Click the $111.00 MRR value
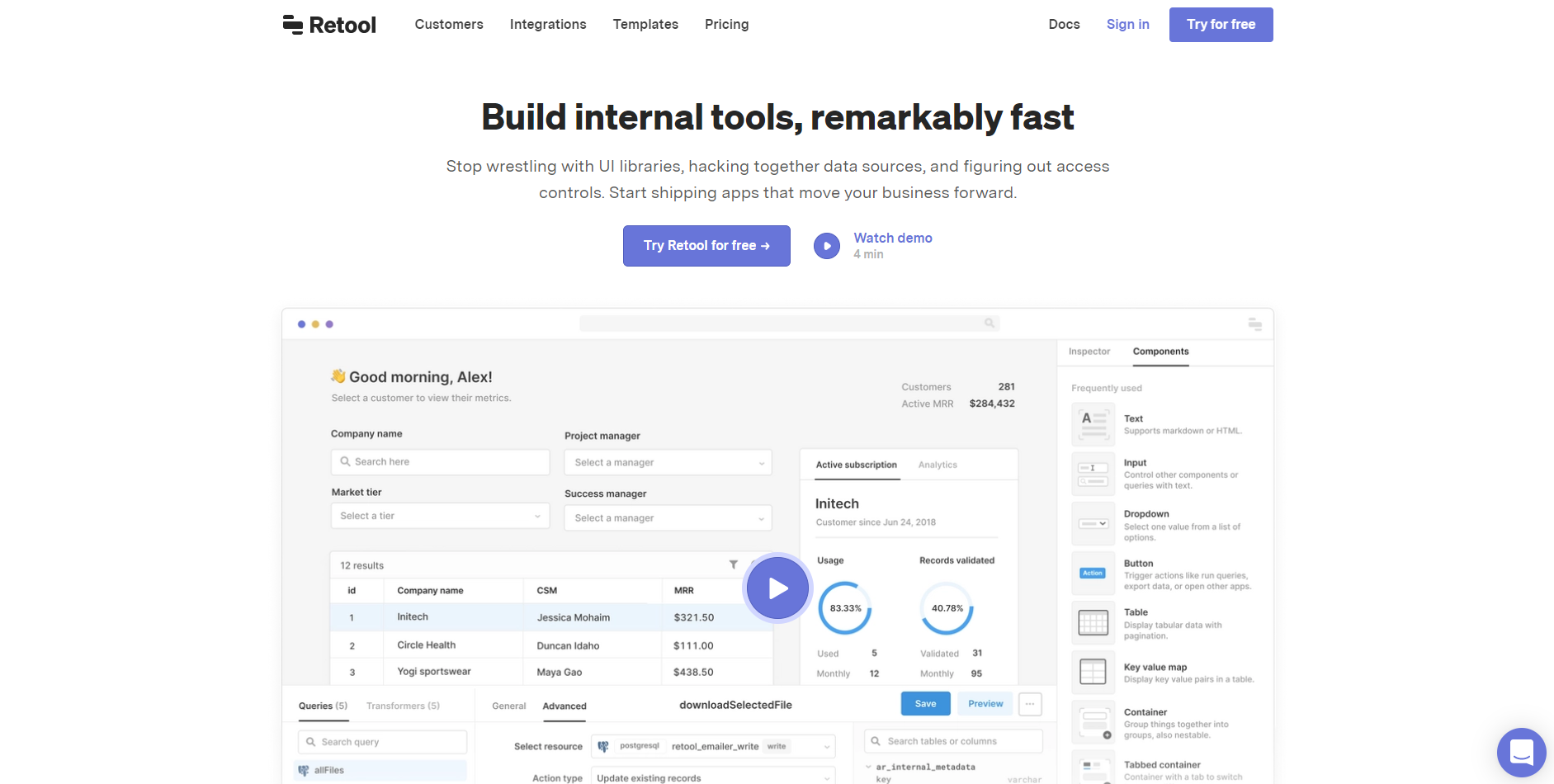This screenshot has height=784, width=1554. 693,645
